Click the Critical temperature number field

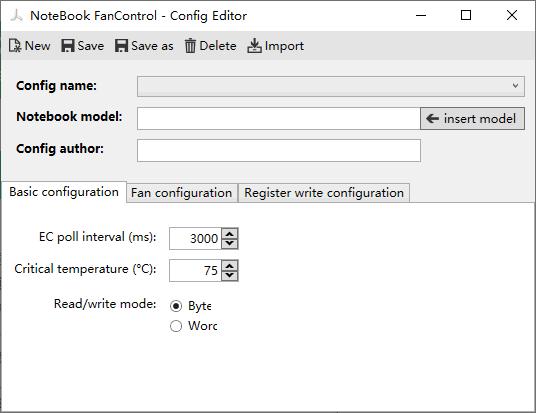click(196, 270)
